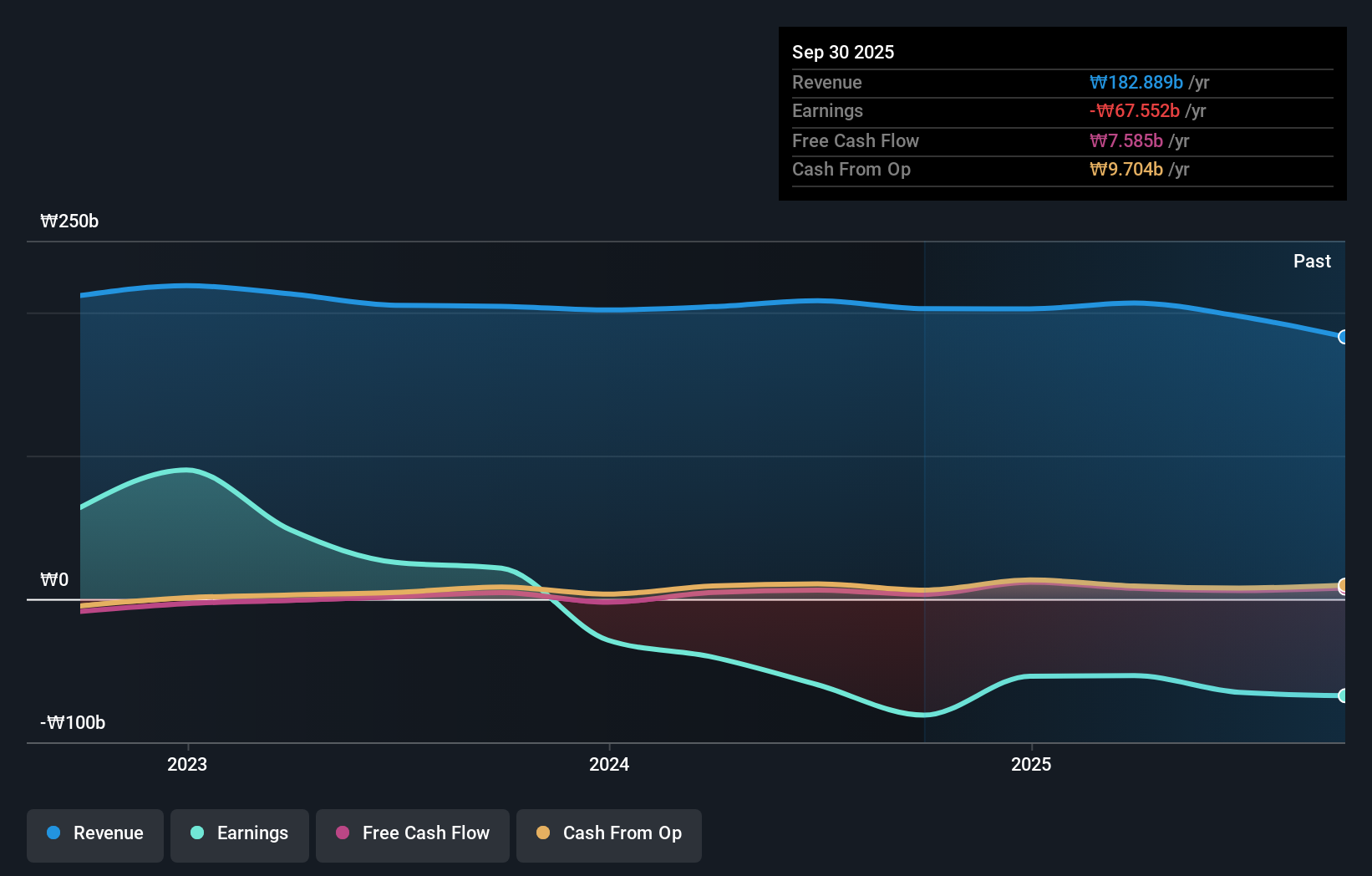Toggle the Earnings series visibility

(240, 833)
